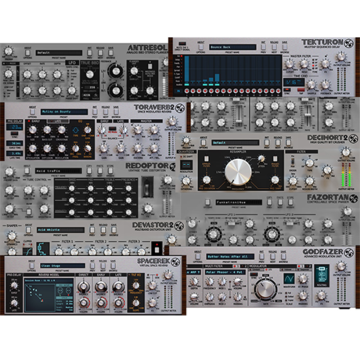Screen dimensions: 360x360
Task: Click Tekturon Cutoff knob
Action: (x=290, y=63)
